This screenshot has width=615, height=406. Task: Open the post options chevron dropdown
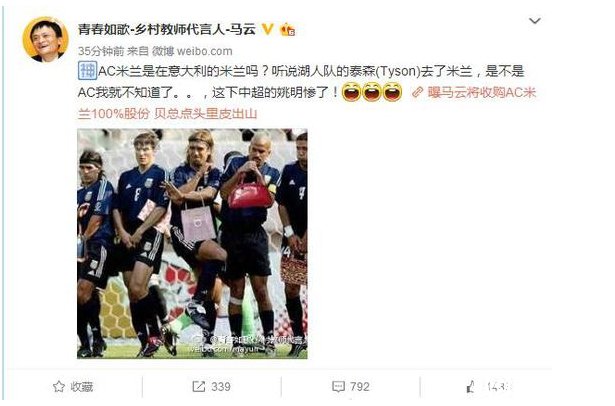(x=535, y=21)
